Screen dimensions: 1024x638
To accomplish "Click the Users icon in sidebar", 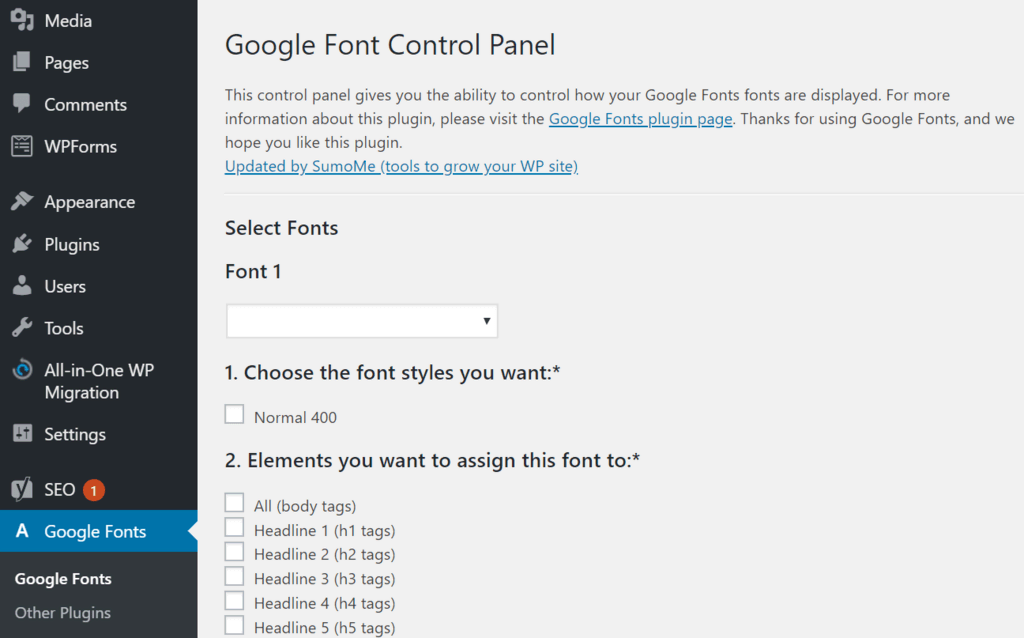I will 22,286.
